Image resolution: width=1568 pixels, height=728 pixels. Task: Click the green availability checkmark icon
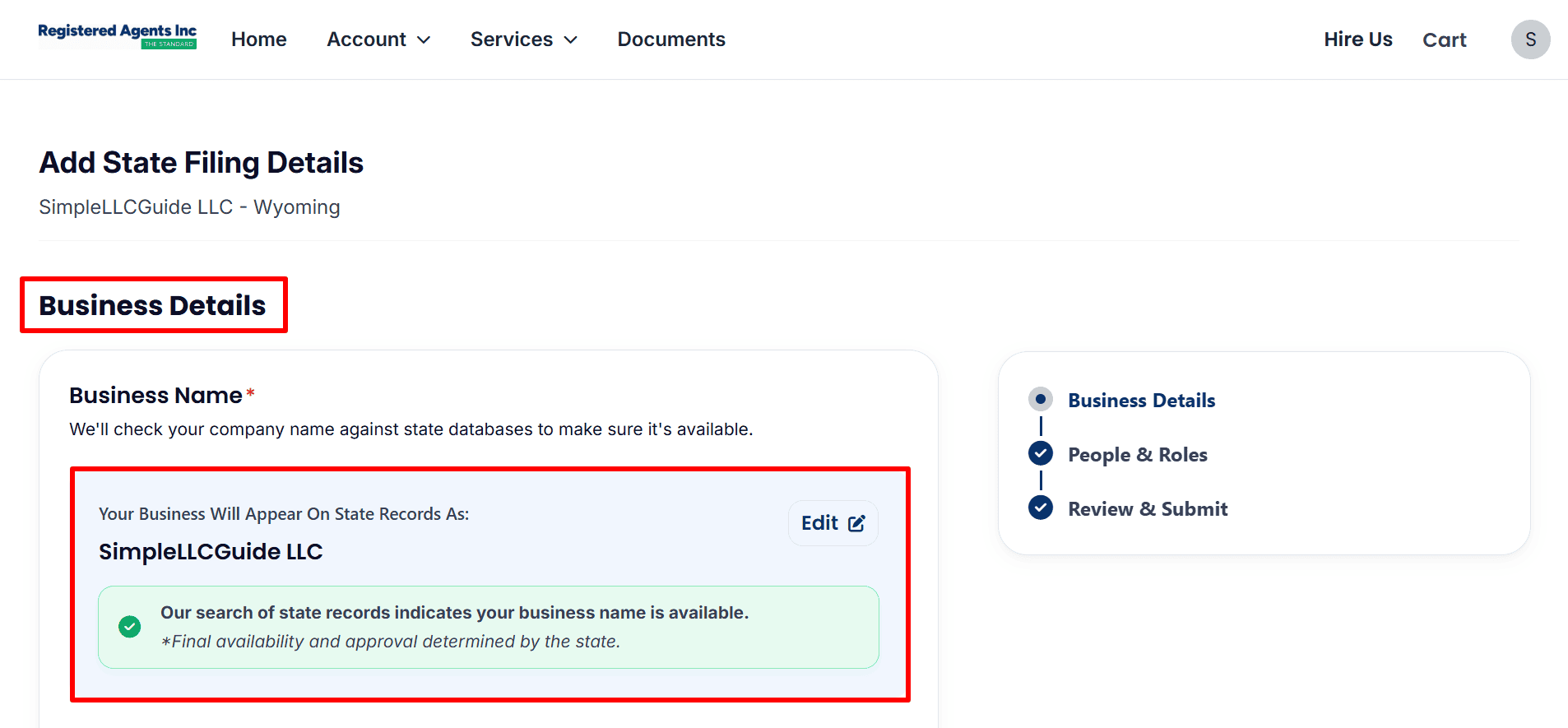[129, 627]
